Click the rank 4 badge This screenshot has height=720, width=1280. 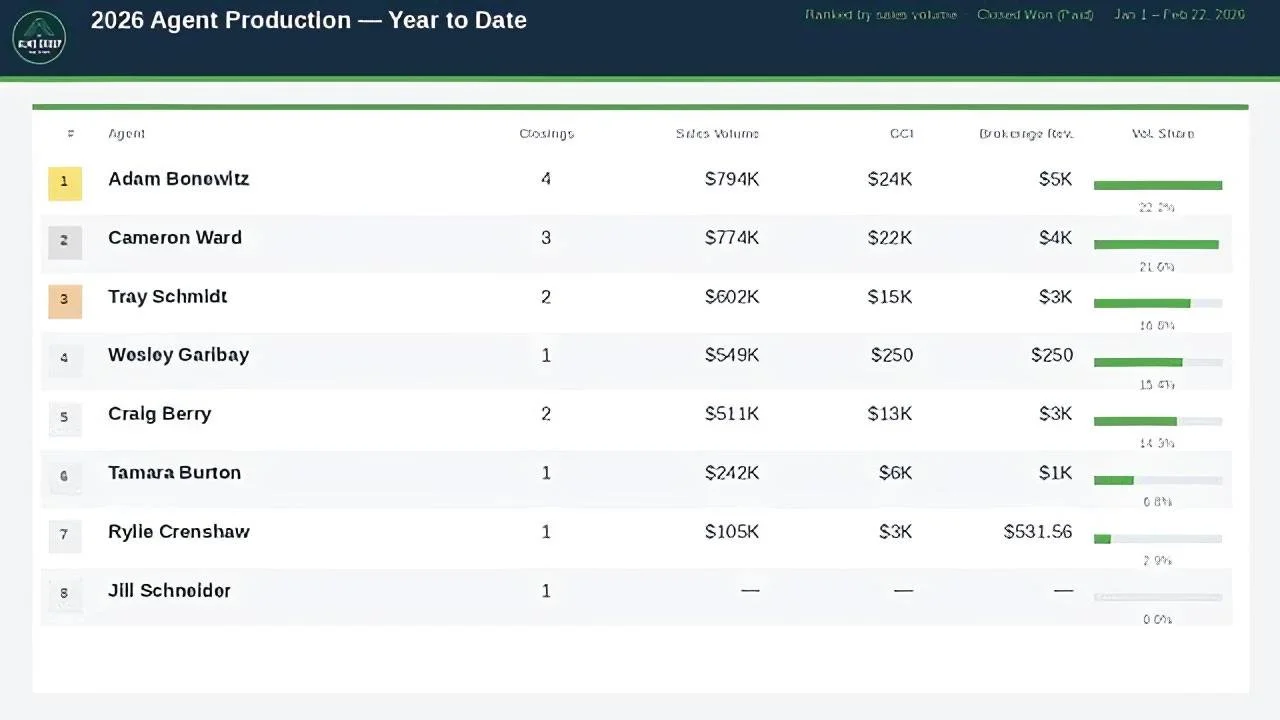(x=65, y=359)
